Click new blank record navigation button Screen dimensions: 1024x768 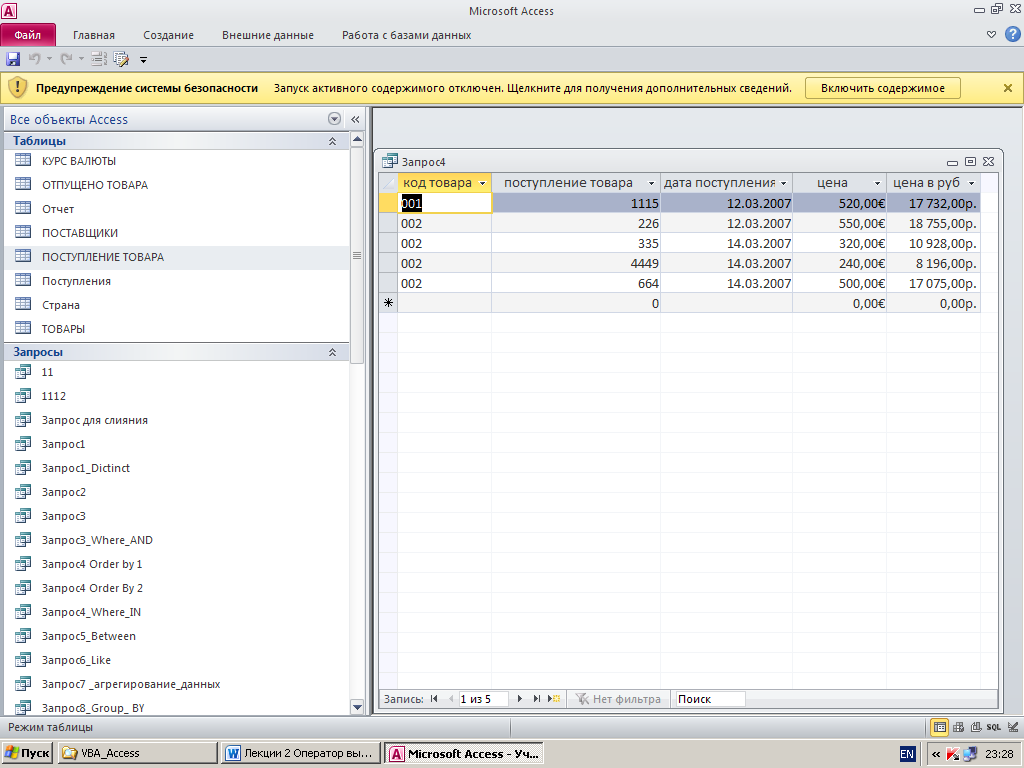554,699
